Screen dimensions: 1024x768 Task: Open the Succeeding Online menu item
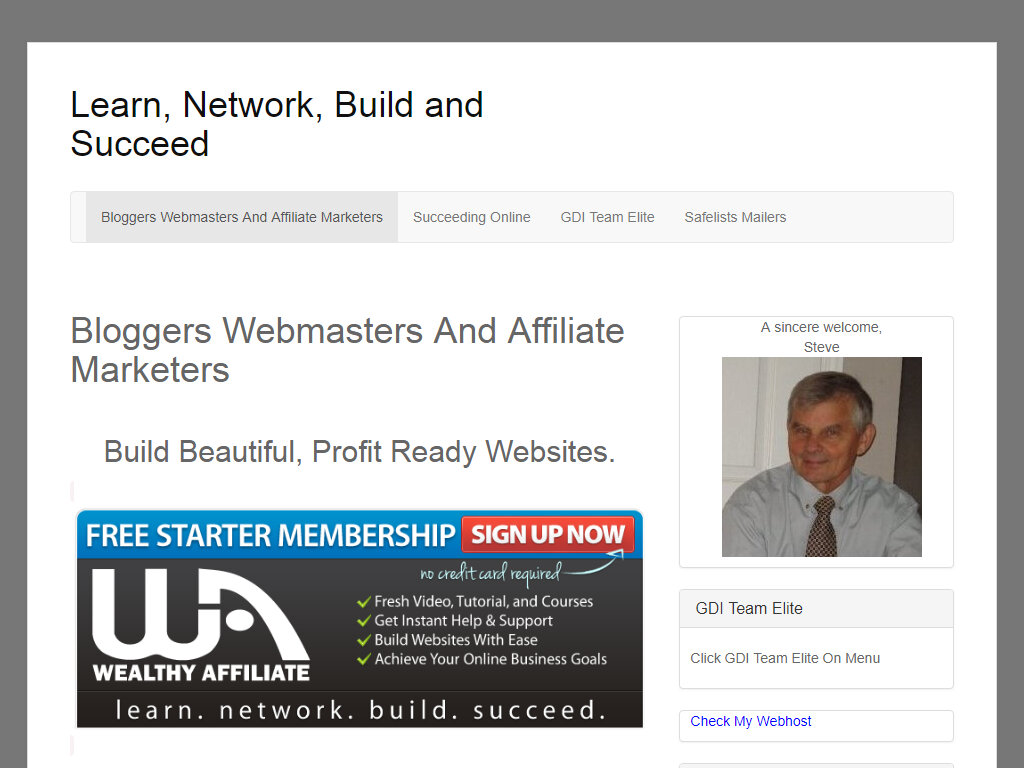[472, 217]
